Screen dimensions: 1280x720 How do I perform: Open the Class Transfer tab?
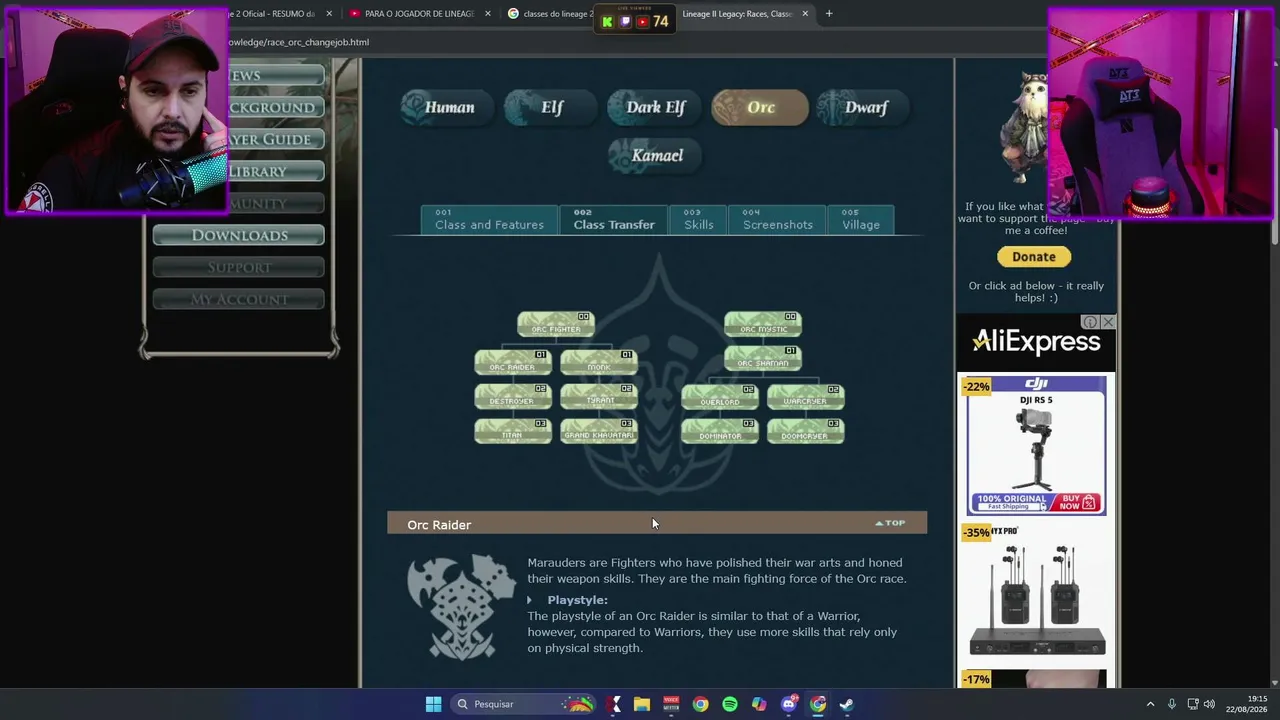point(614,220)
